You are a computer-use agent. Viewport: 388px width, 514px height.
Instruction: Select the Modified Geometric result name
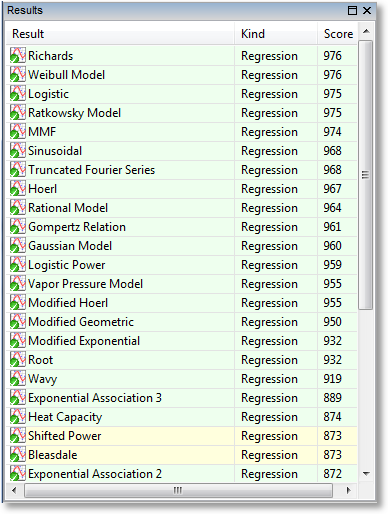click(x=81, y=322)
